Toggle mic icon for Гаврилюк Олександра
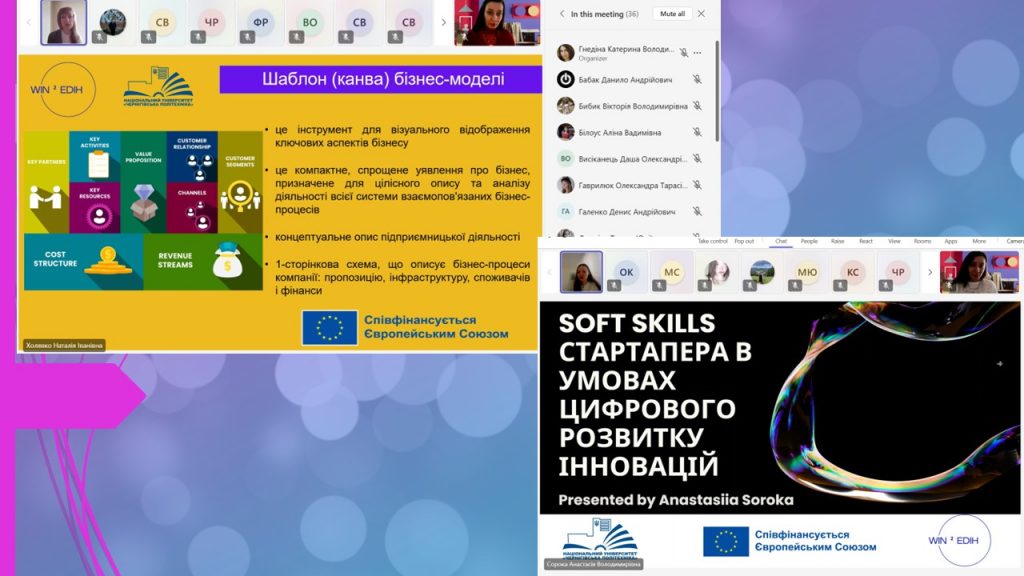Image resolution: width=1024 pixels, height=576 pixels. tap(697, 185)
